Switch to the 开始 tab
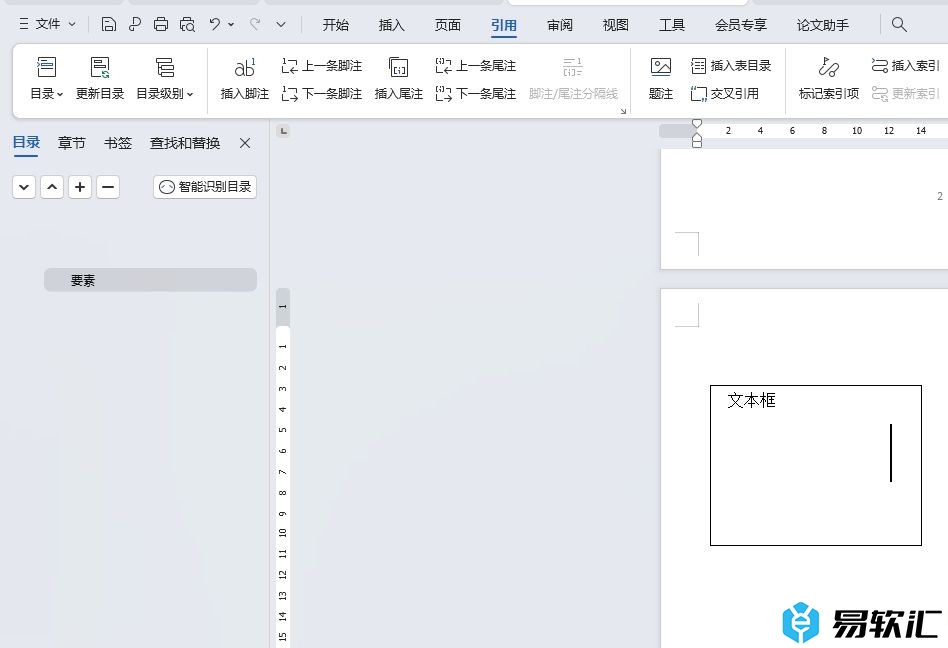This screenshot has height=648, width=948. click(x=336, y=25)
